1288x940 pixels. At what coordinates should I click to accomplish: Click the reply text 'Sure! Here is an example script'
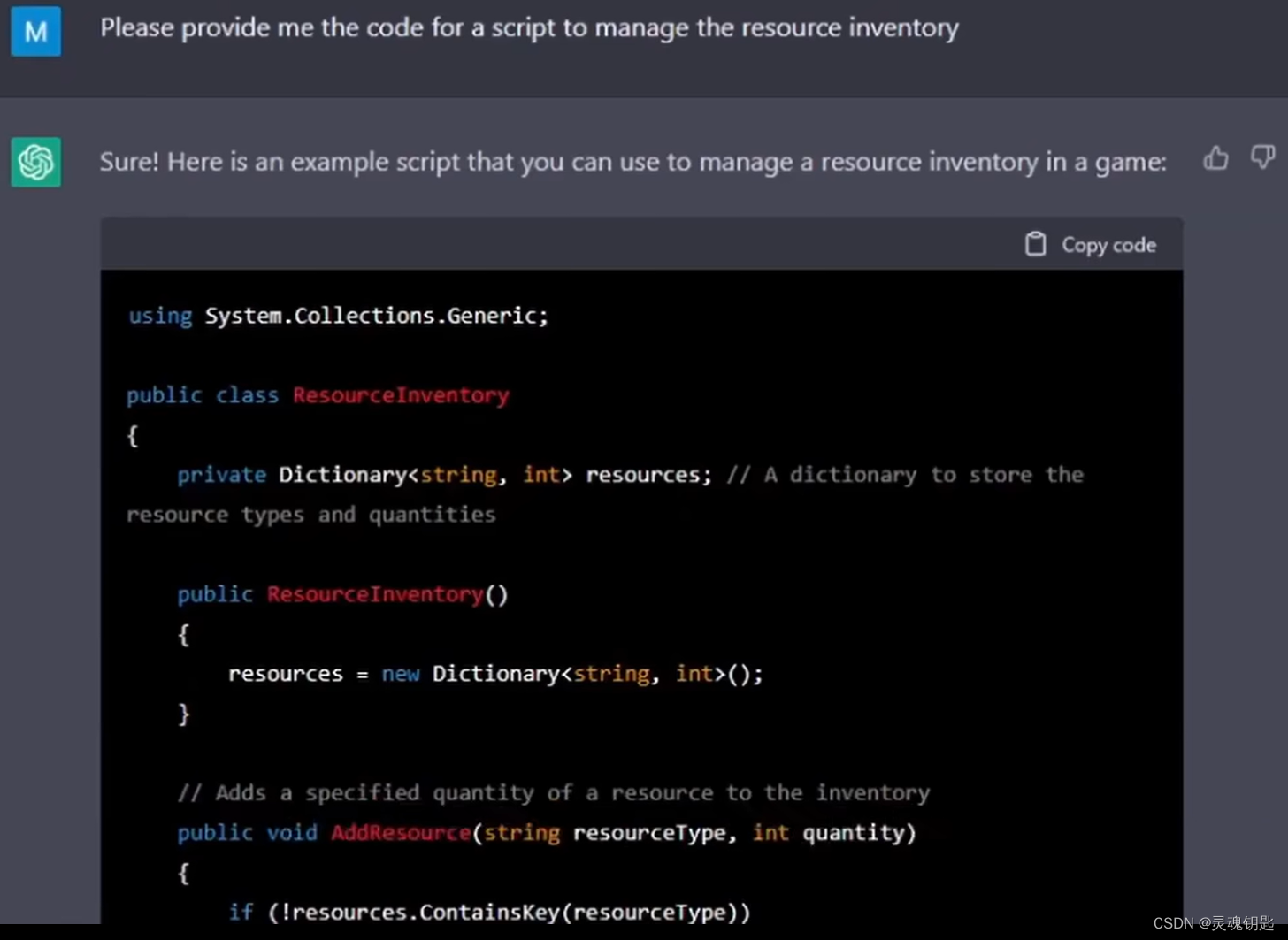point(632,162)
